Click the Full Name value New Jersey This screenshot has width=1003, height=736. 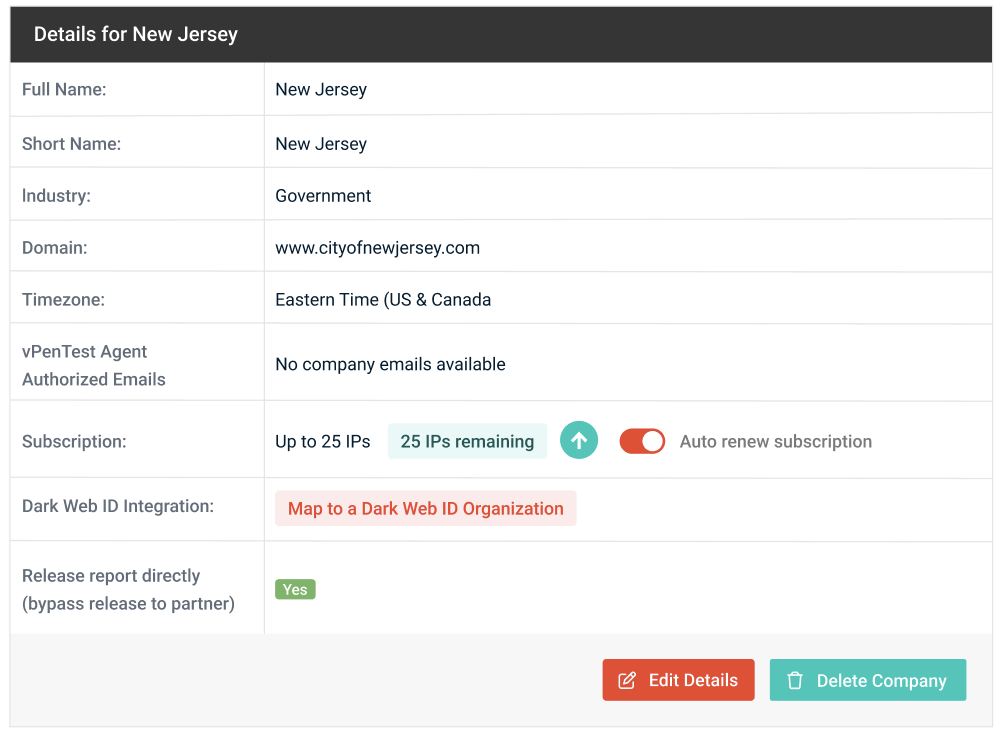click(x=321, y=89)
